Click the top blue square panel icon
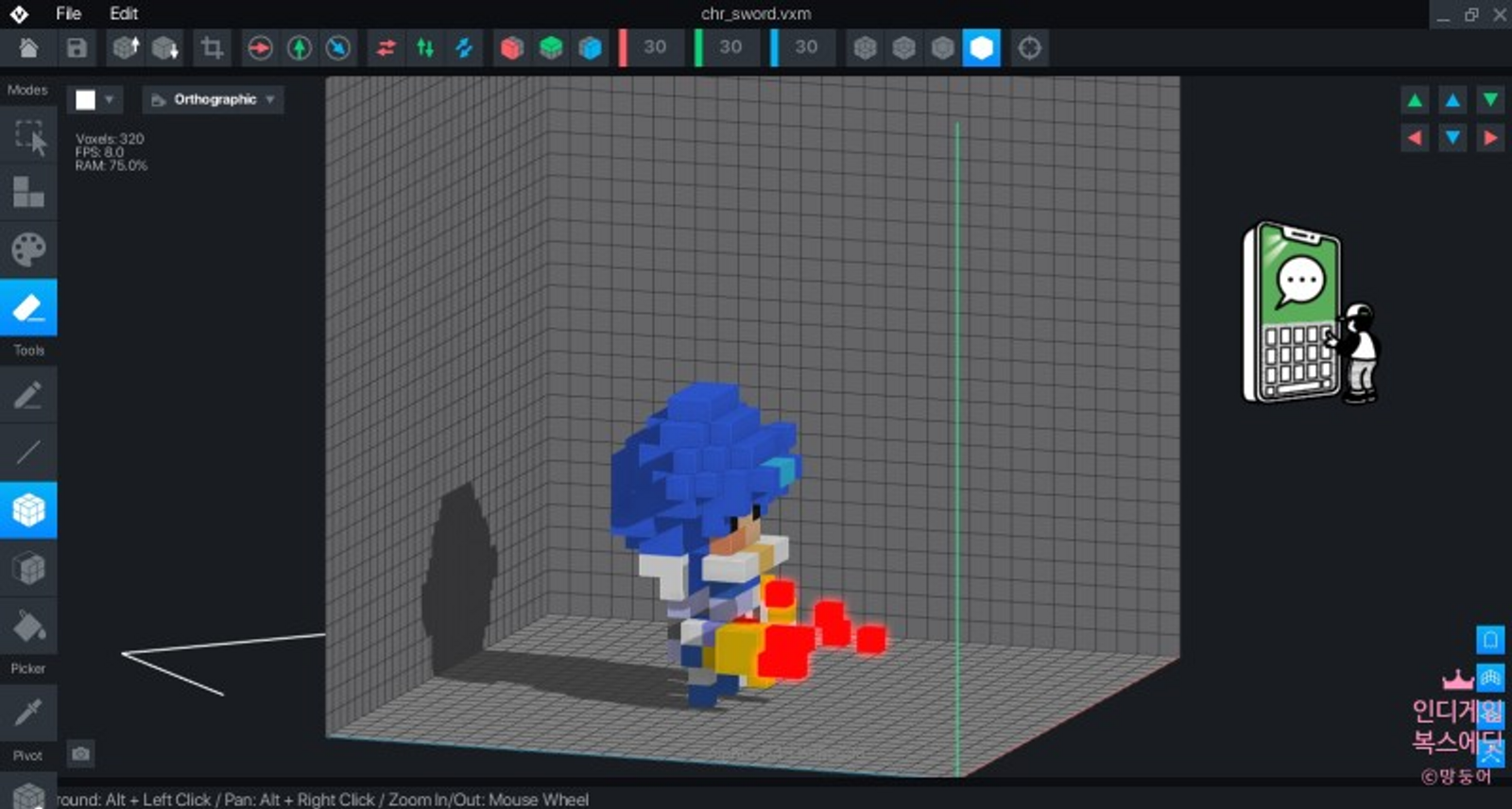The height and width of the screenshot is (809, 1512). [x=1490, y=640]
